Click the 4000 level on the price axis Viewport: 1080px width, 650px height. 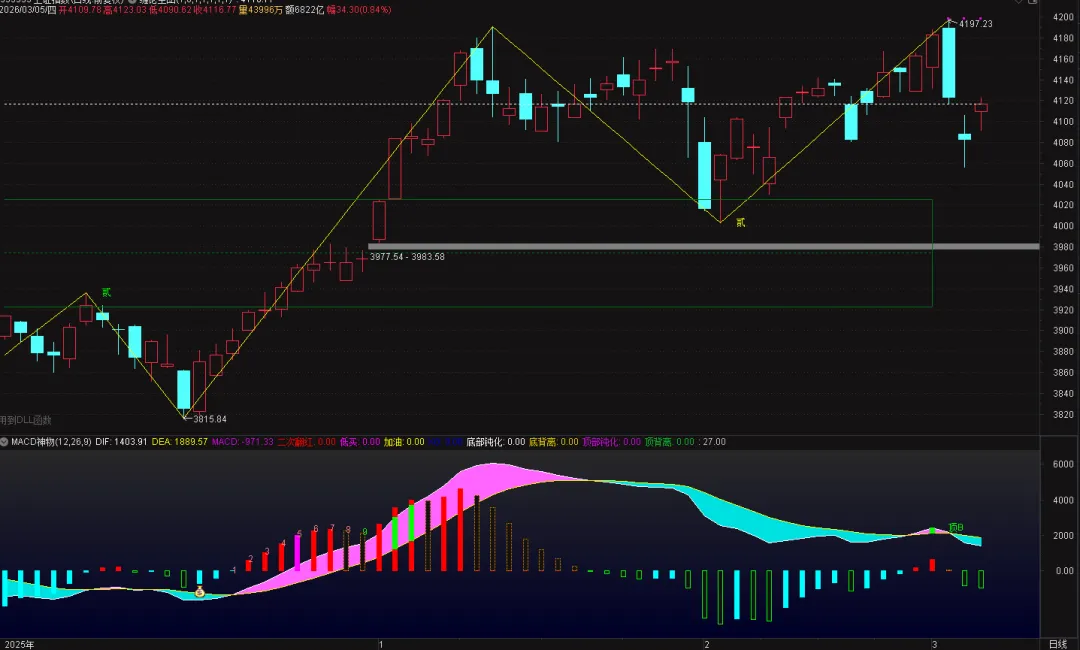coord(1063,226)
